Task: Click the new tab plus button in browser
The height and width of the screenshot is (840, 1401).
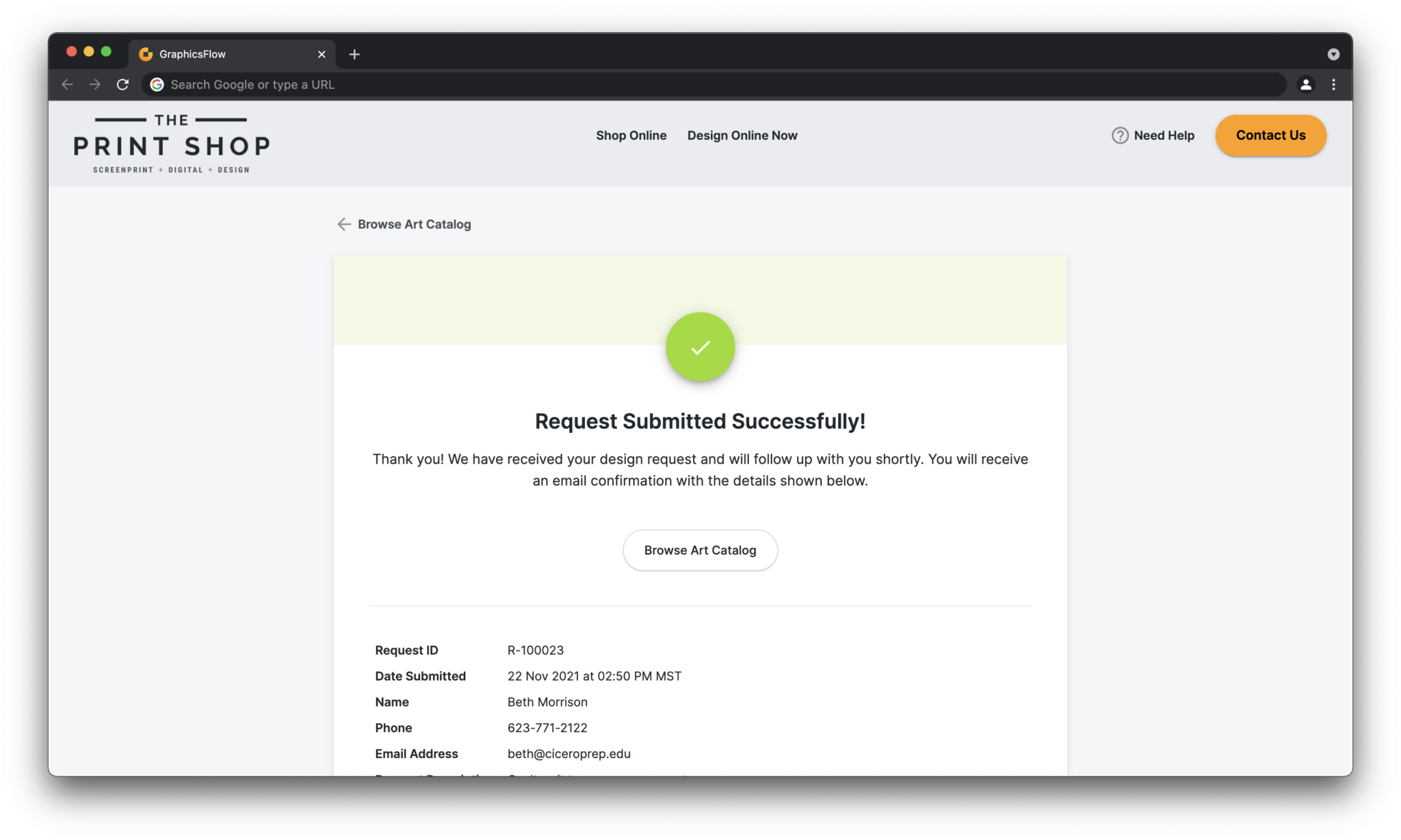Action: pyautogui.click(x=354, y=53)
